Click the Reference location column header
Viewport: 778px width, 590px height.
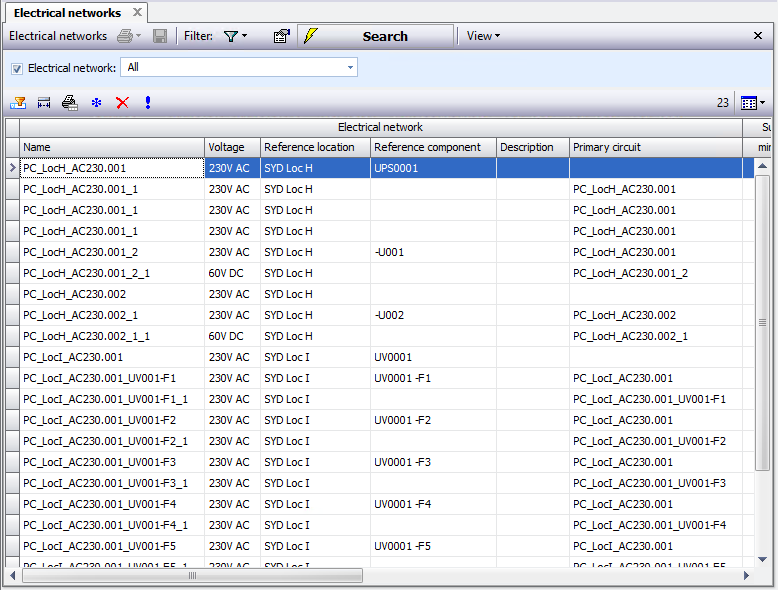[x=316, y=147]
